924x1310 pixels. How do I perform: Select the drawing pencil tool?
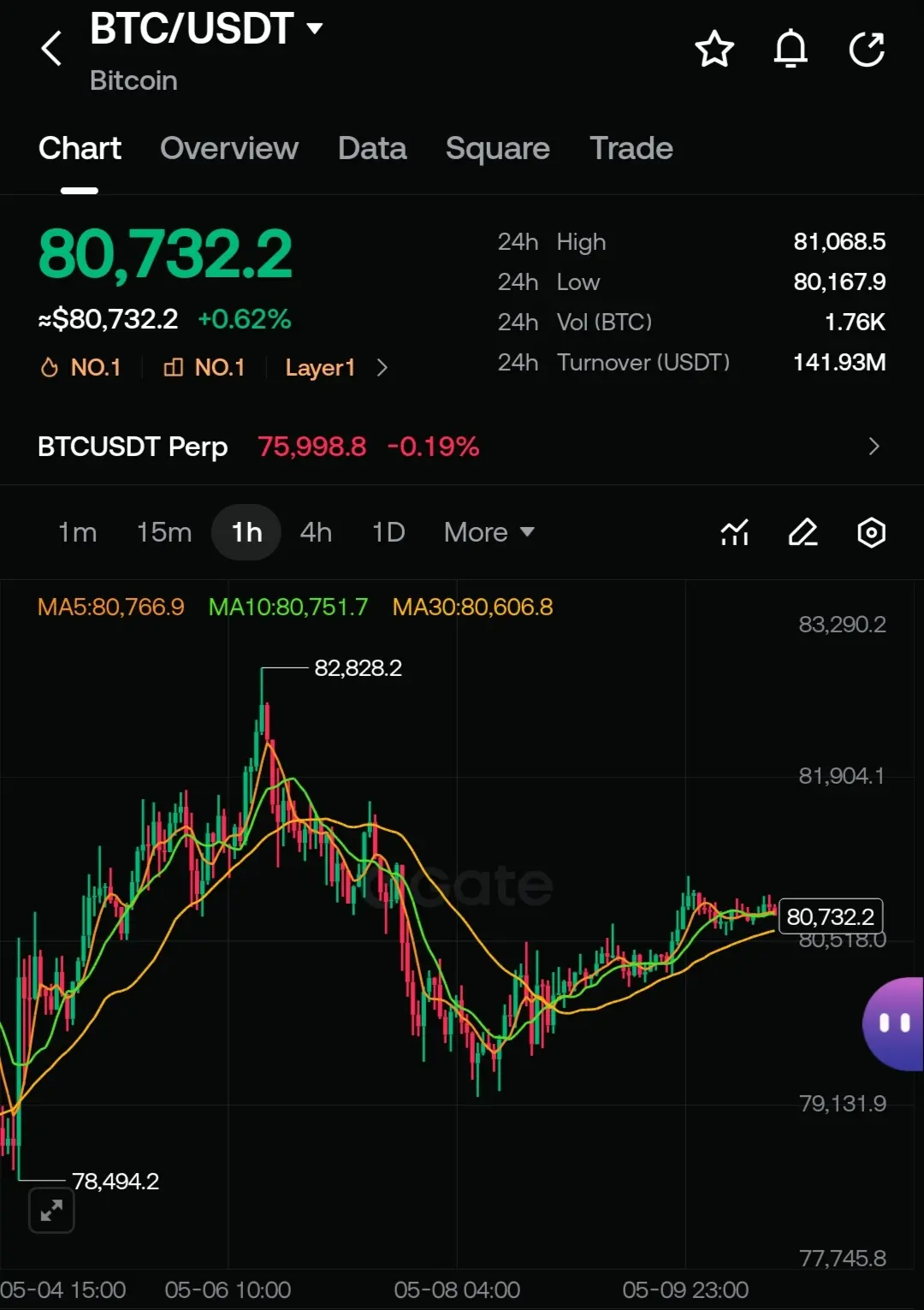coord(803,532)
